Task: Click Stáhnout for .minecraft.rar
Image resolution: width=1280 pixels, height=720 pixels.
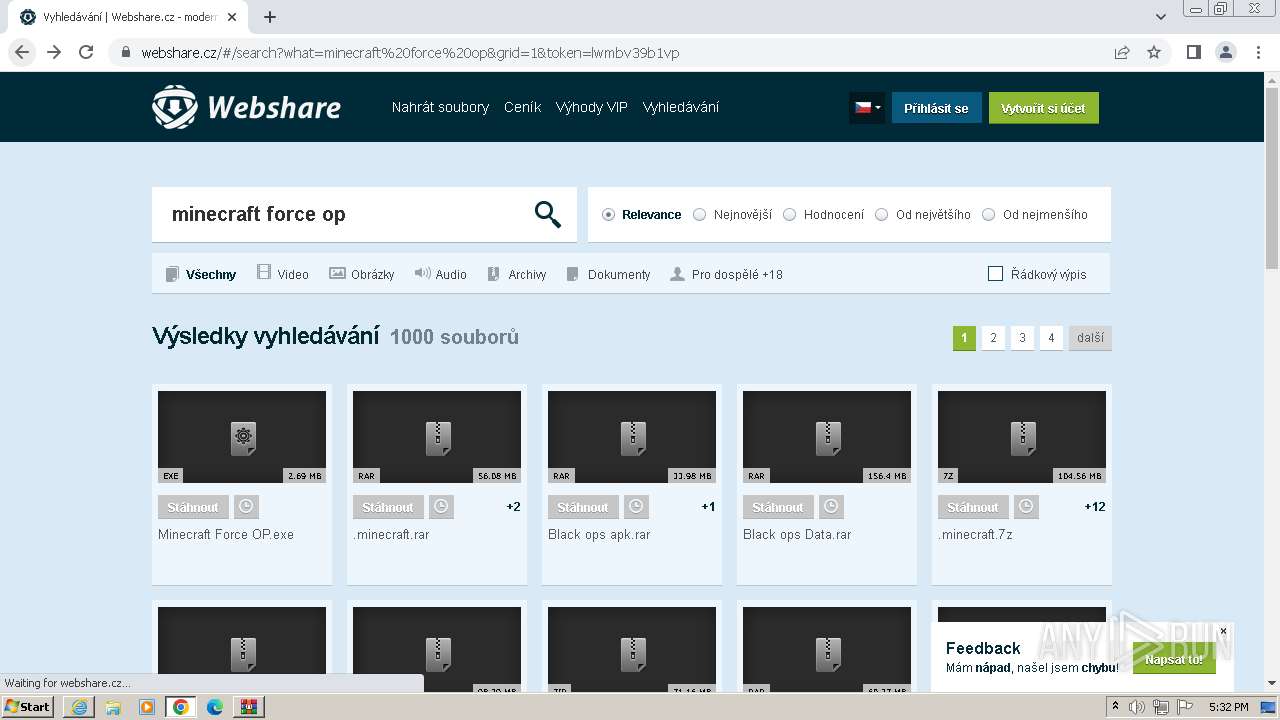Action: point(388,507)
